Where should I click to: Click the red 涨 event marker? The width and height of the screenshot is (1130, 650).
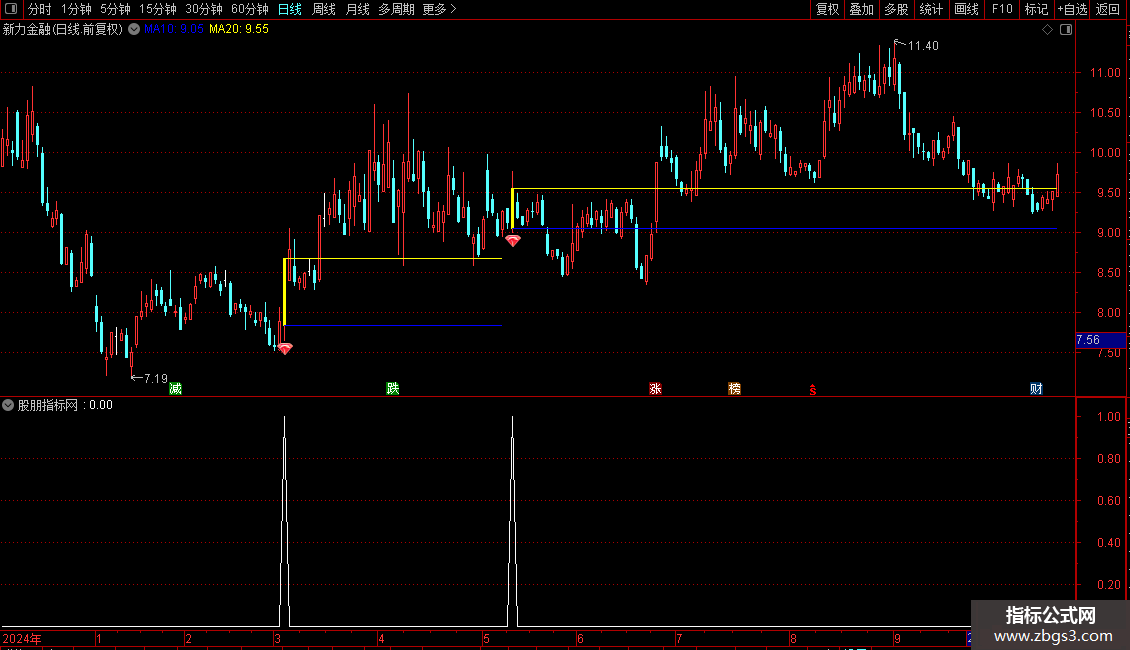(655, 389)
